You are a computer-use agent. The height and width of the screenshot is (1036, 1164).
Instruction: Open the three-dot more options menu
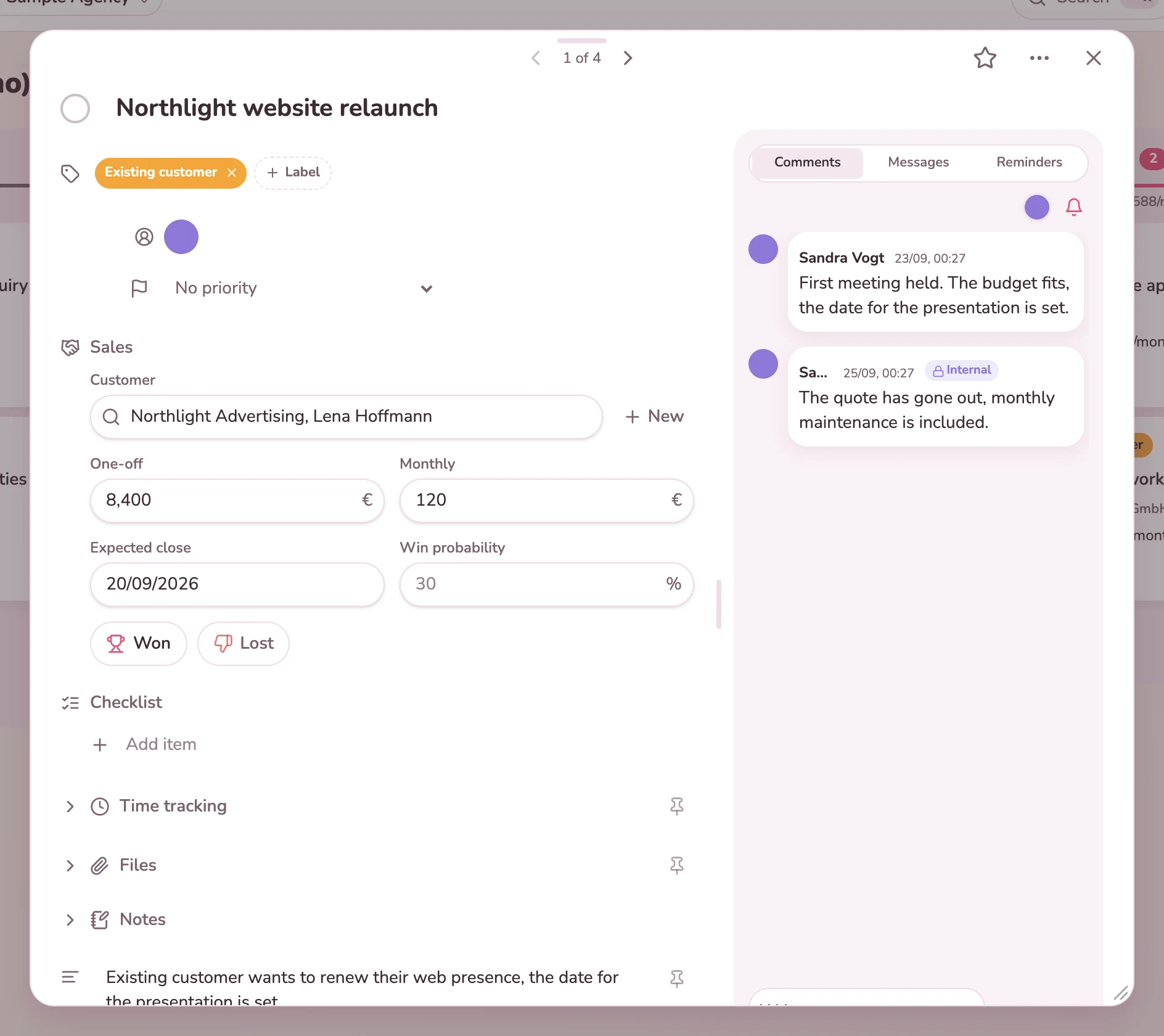click(x=1039, y=58)
